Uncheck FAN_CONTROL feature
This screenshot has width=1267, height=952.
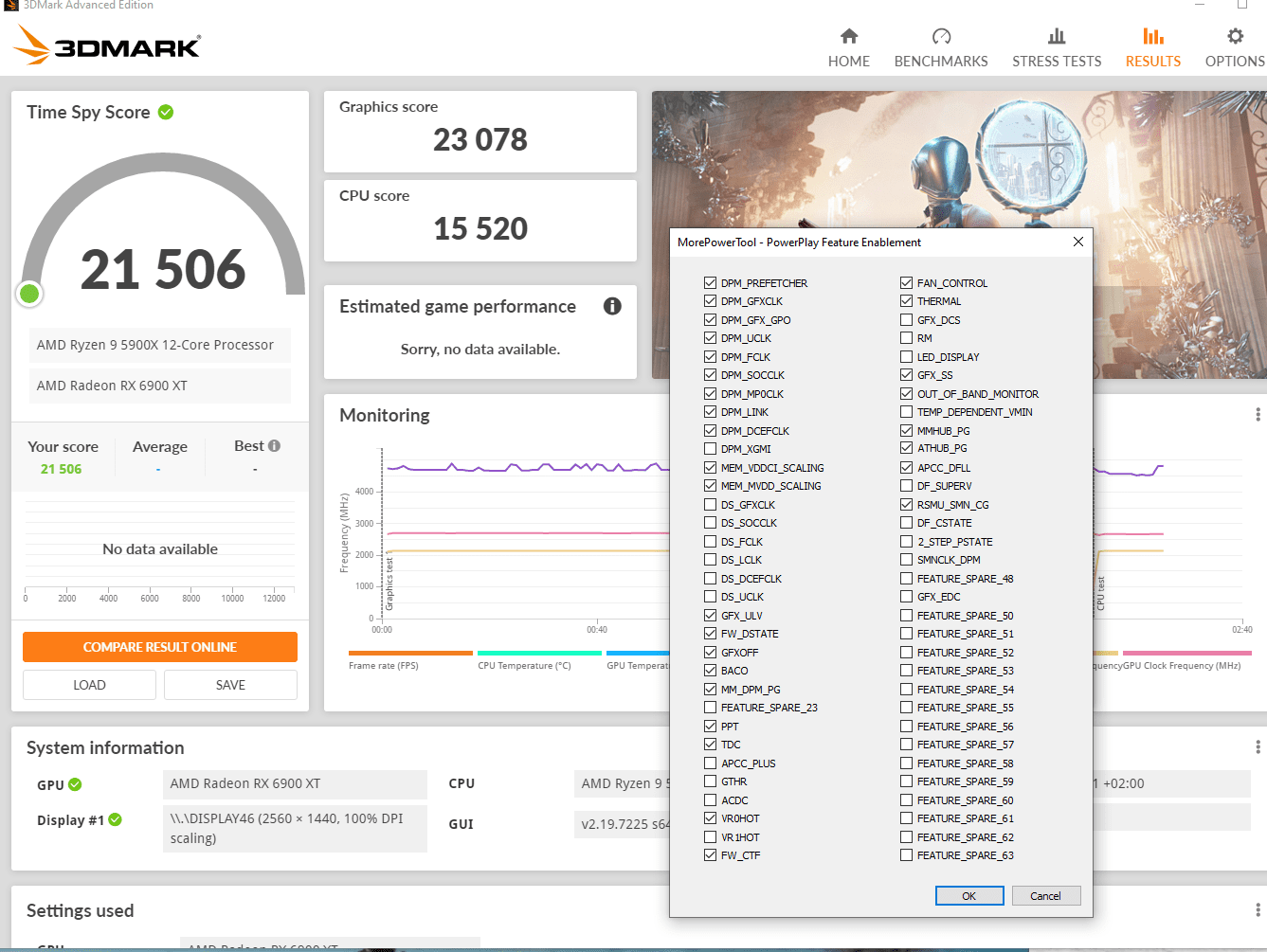[906, 282]
